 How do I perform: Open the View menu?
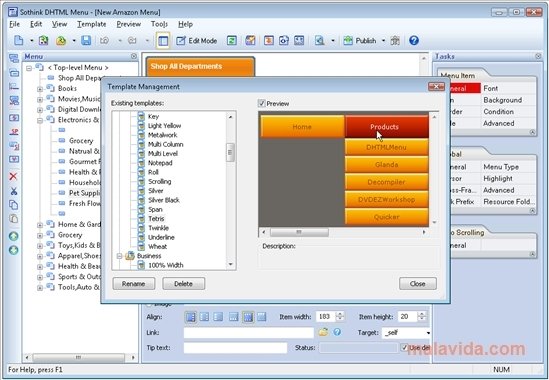(60, 24)
